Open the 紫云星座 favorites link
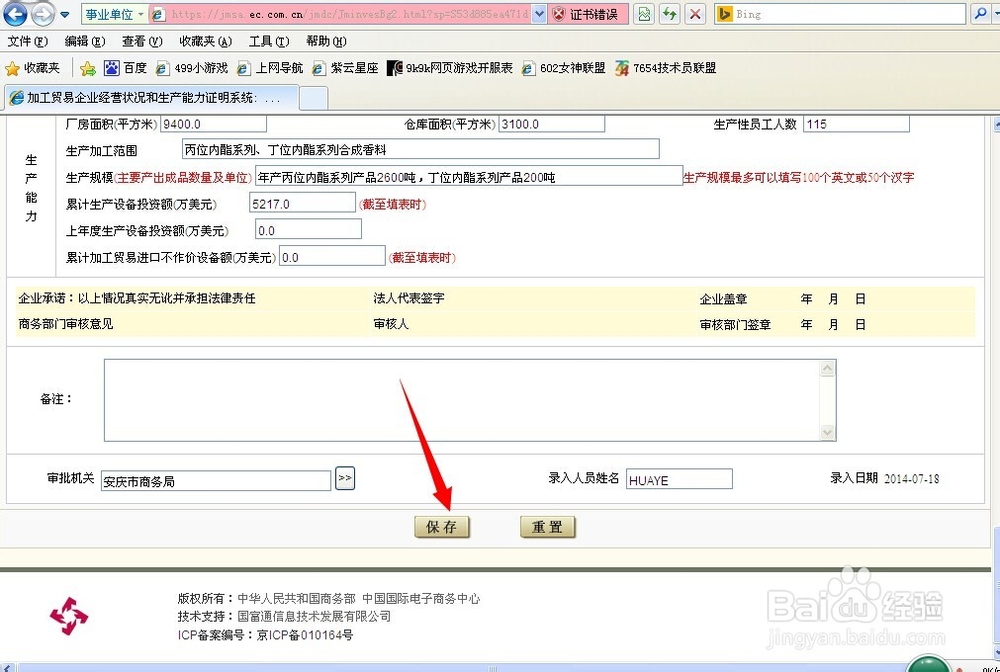The image size is (1000, 672). pos(345,68)
